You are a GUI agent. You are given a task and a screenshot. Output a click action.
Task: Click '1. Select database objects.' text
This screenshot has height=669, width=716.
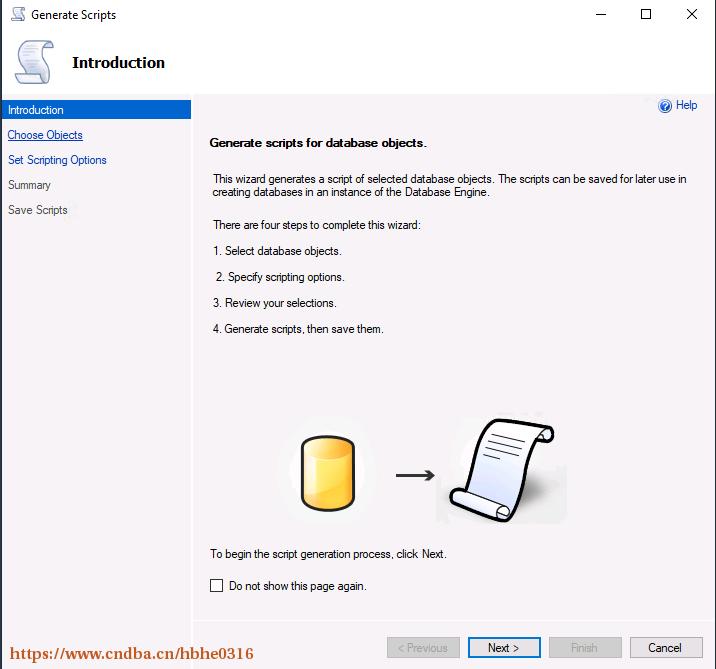point(277,251)
